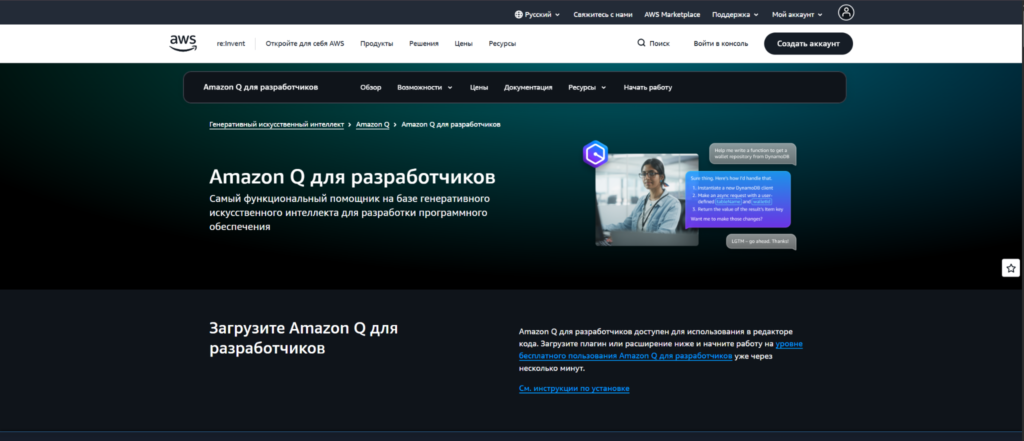Viewport: 1024px width, 441px height.
Task: Select Цены in product navigation bar
Action: pos(479,87)
